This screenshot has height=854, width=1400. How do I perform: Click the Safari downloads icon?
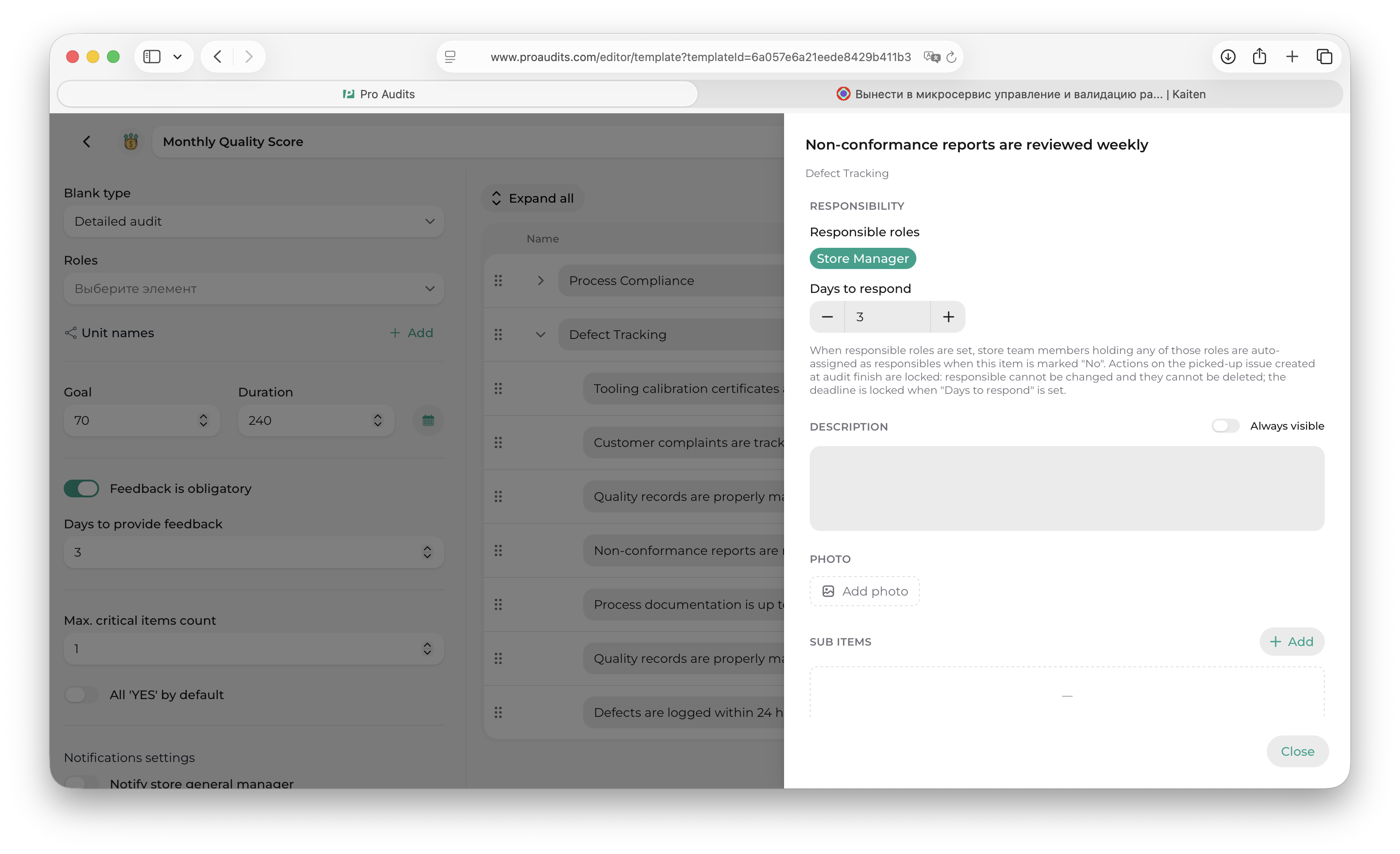pyautogui.click(x=1228, y=57)
